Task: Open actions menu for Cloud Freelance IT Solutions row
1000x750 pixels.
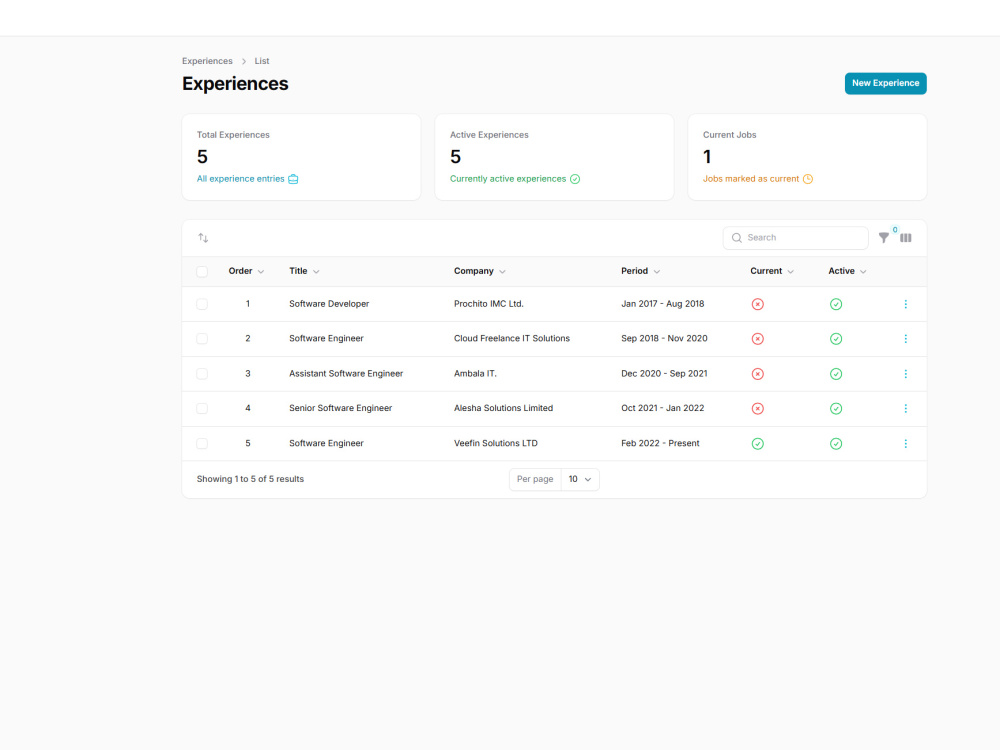Action: (906, 339)
